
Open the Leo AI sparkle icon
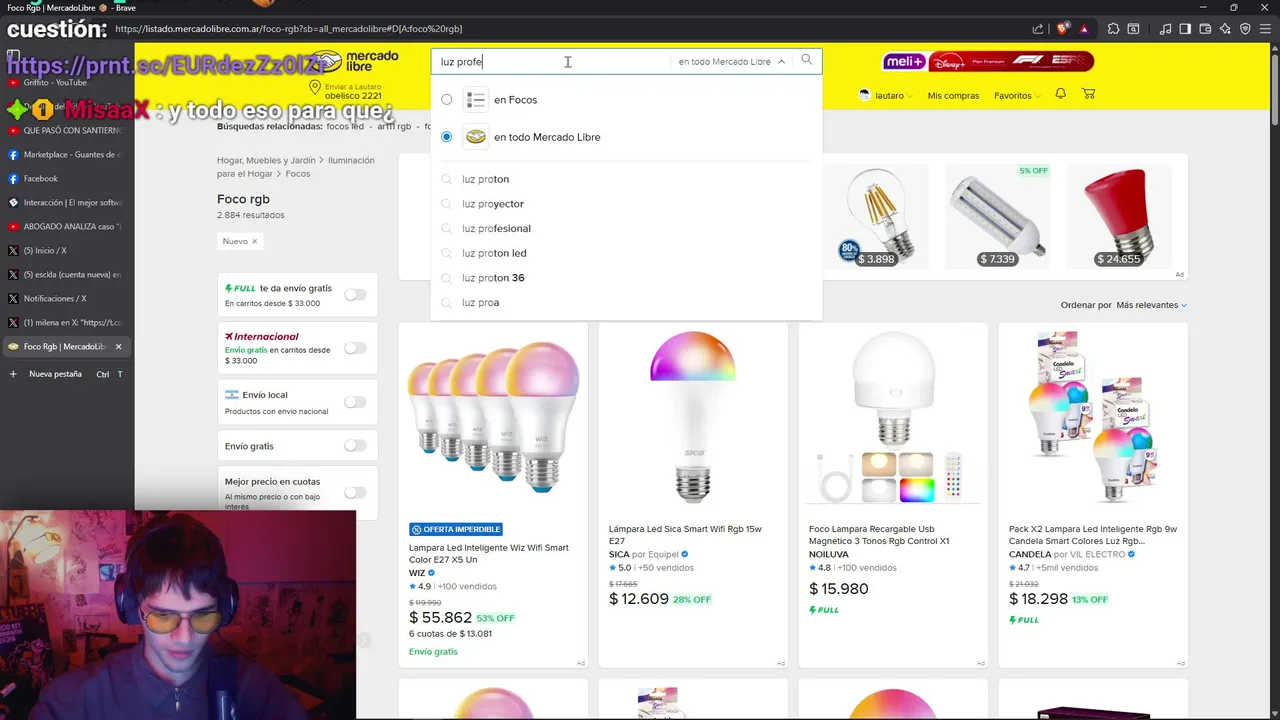1225,29
